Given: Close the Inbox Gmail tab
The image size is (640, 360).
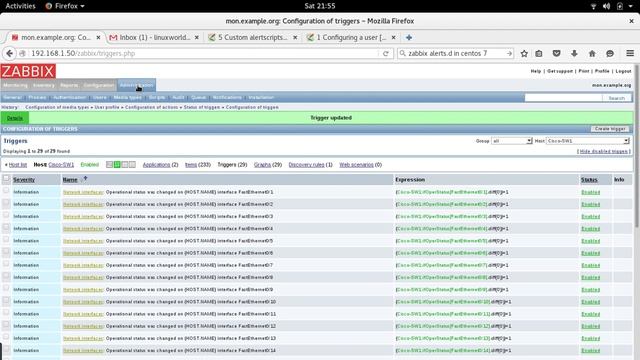Looking at the screenshot, I should coord(197,38).
